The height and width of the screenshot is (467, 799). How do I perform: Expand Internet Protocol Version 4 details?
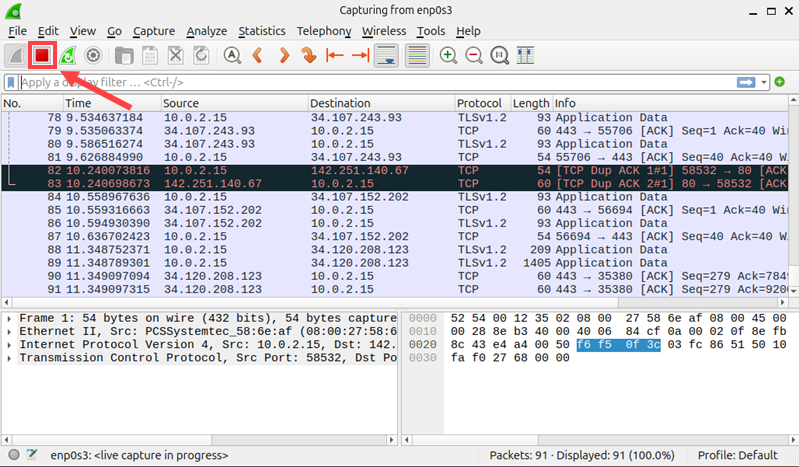point(9,345)
